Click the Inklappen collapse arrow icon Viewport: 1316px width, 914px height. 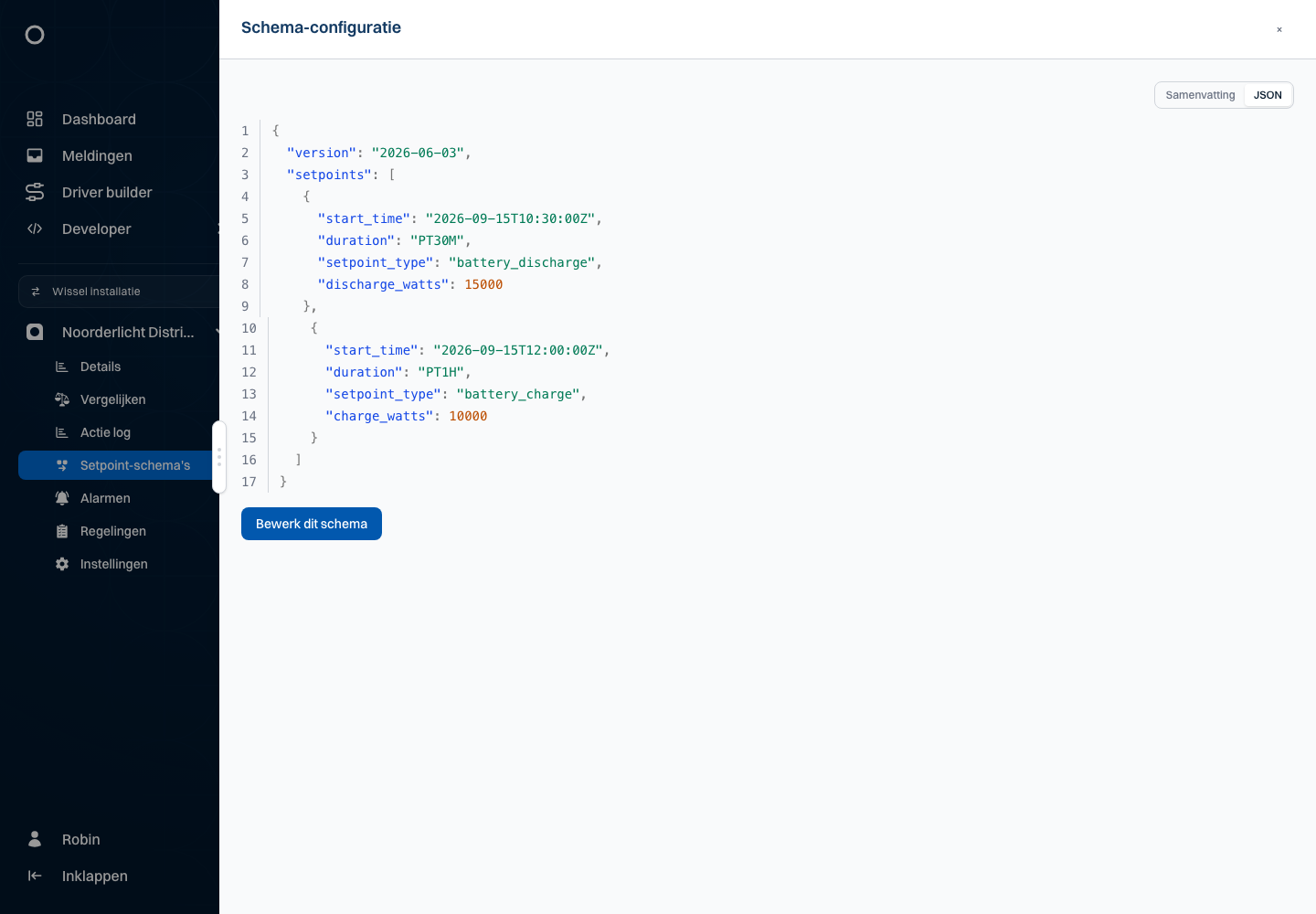coord(35,876)
